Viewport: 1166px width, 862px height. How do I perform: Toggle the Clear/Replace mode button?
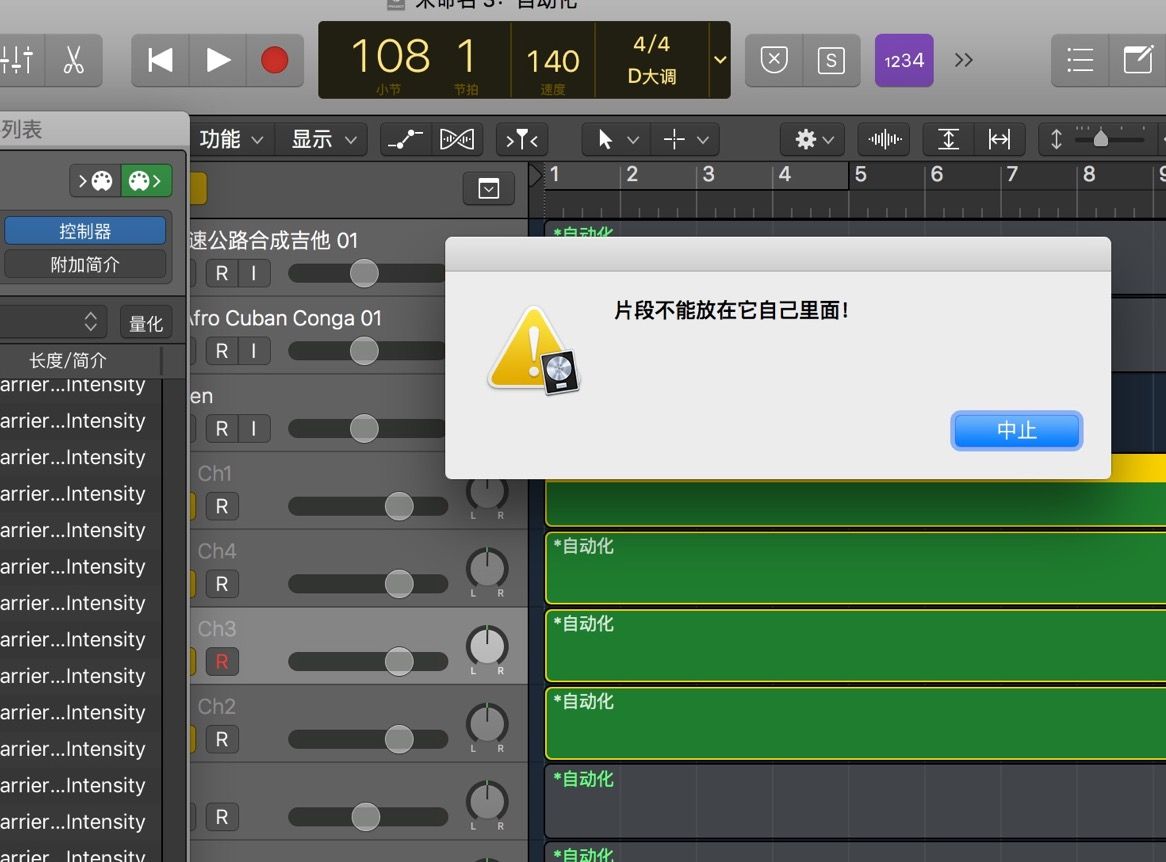[774, 60]
